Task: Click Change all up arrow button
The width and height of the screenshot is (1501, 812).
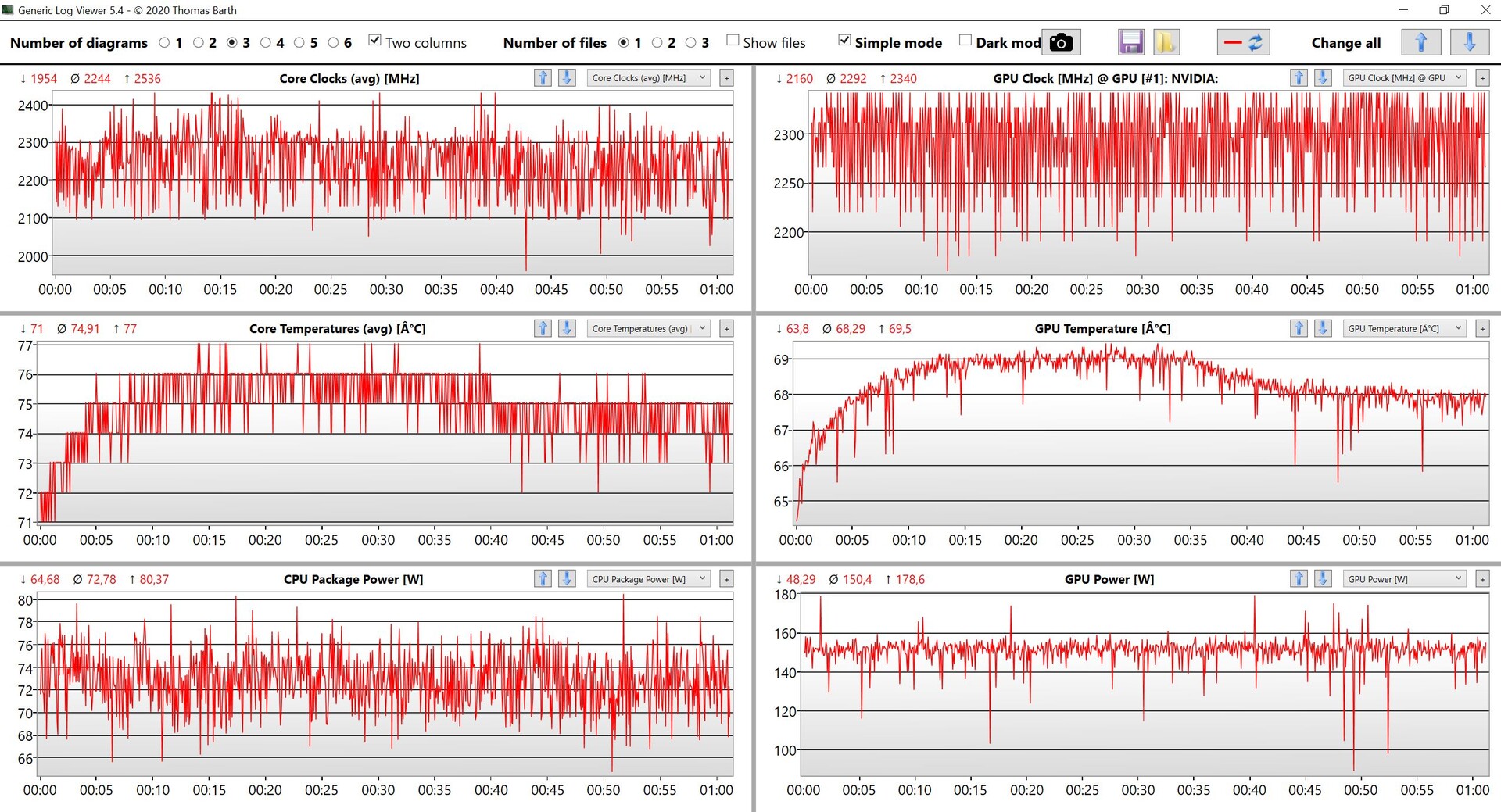Action: pyautogui.click(x=1421, y=42)
